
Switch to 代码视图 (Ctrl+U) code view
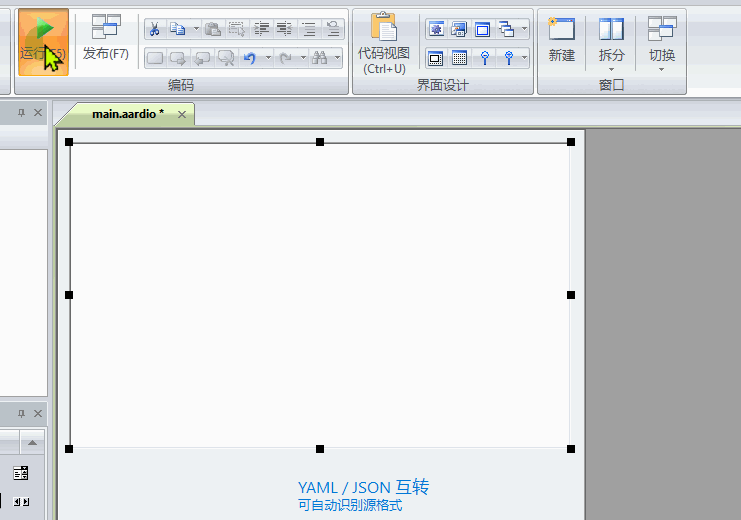coord(384,43)
